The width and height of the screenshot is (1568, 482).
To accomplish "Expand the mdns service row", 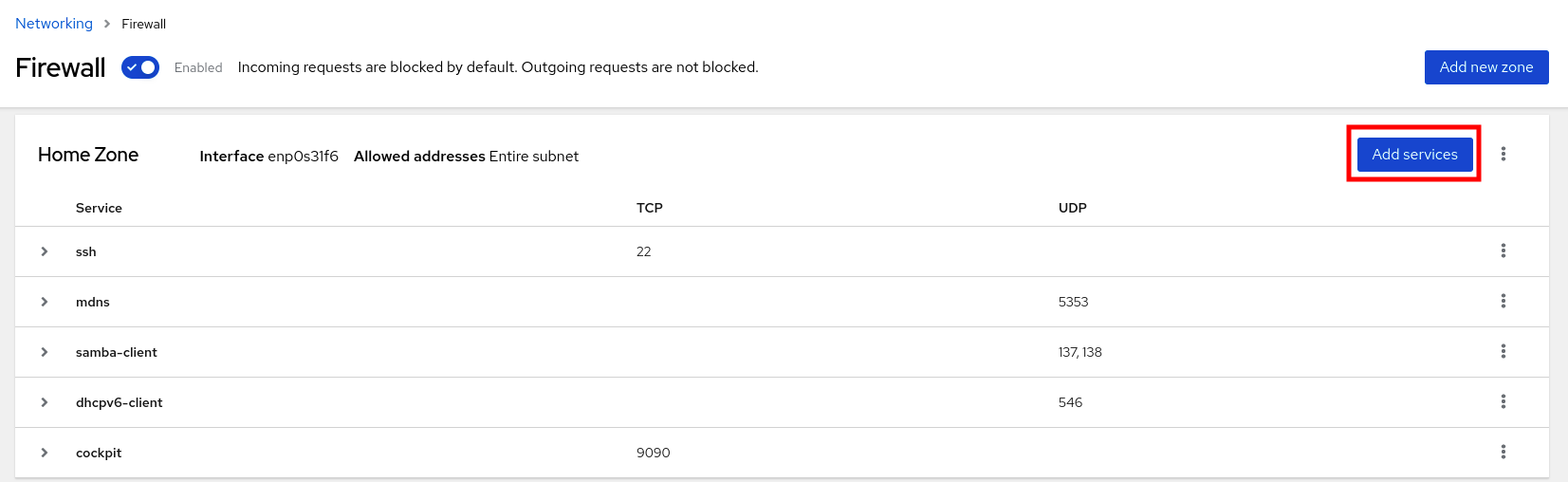I will point(45,302).
